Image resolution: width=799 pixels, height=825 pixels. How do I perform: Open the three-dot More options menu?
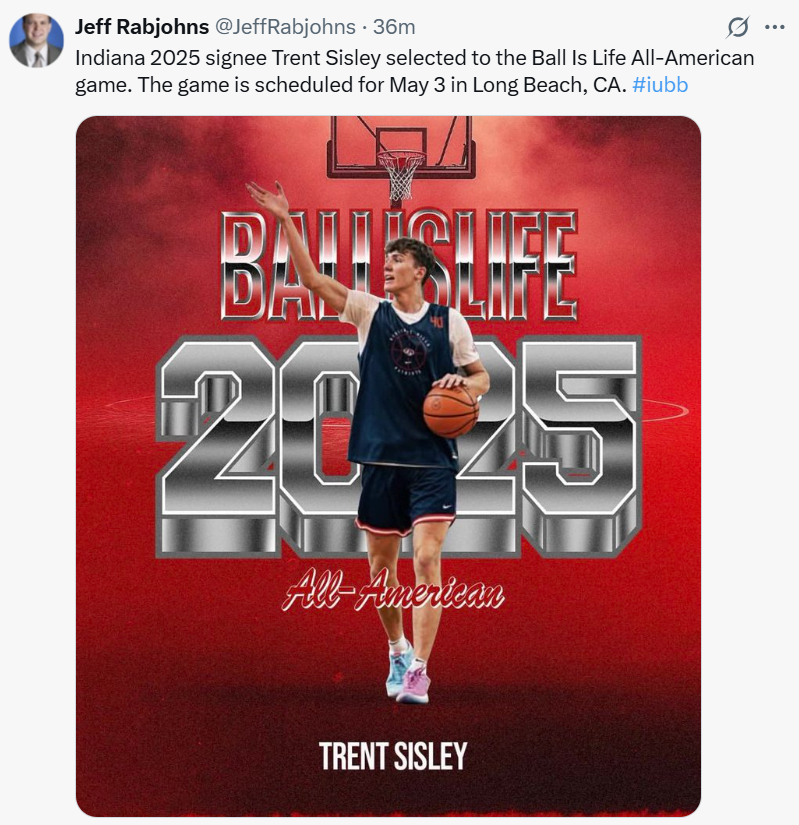[774, 27]
